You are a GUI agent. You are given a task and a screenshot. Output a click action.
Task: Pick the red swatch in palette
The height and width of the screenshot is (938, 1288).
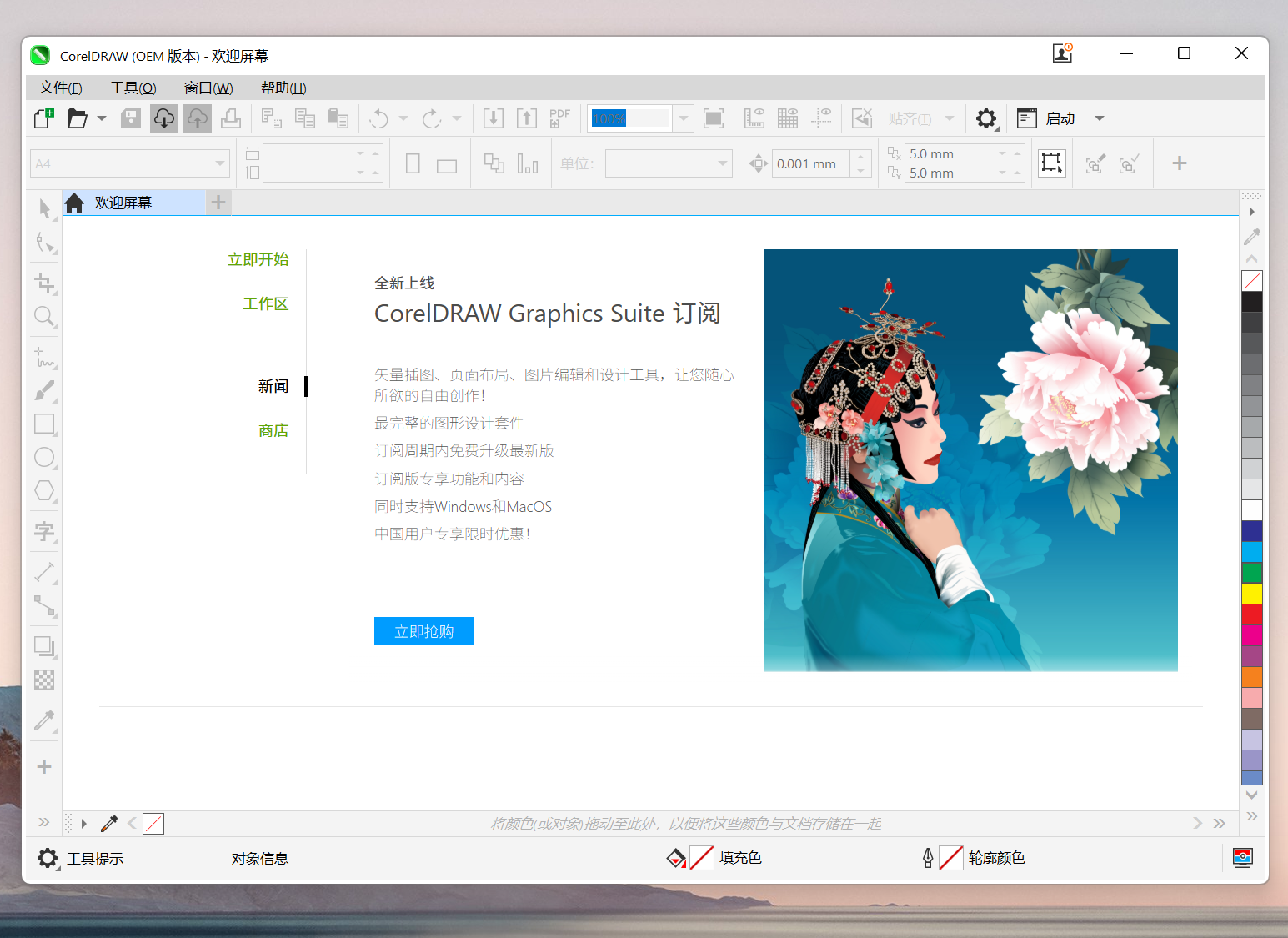[1252, 614]
